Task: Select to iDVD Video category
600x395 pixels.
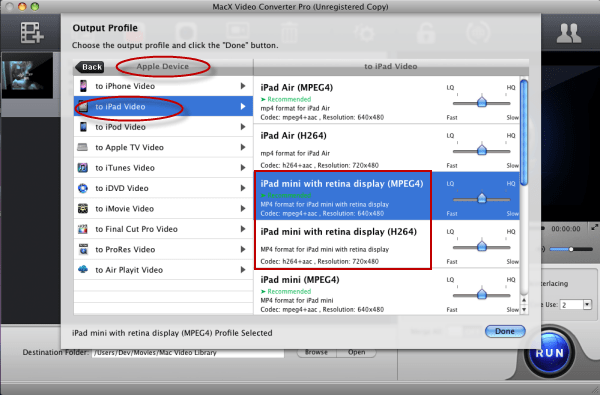Action: pos(163,188)
